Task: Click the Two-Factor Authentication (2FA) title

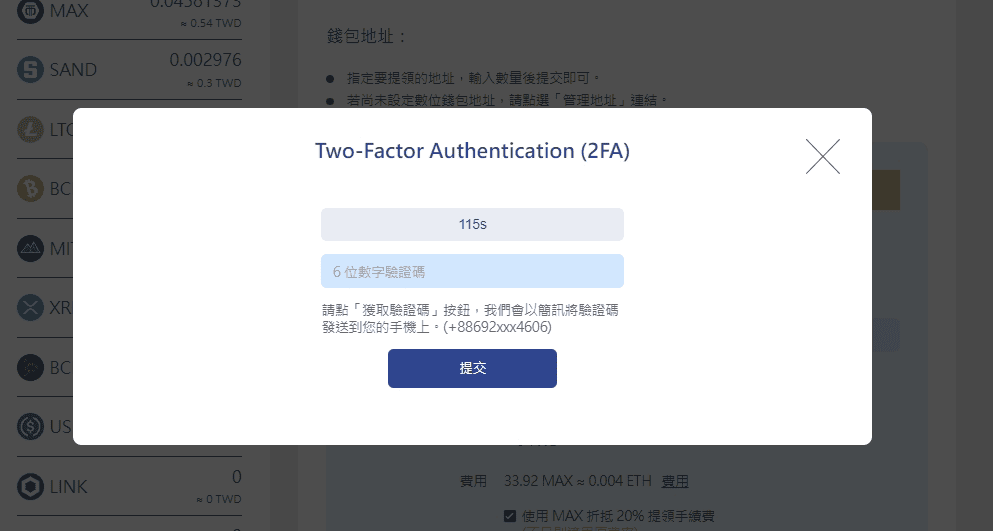Action: (x=472, y=151)
